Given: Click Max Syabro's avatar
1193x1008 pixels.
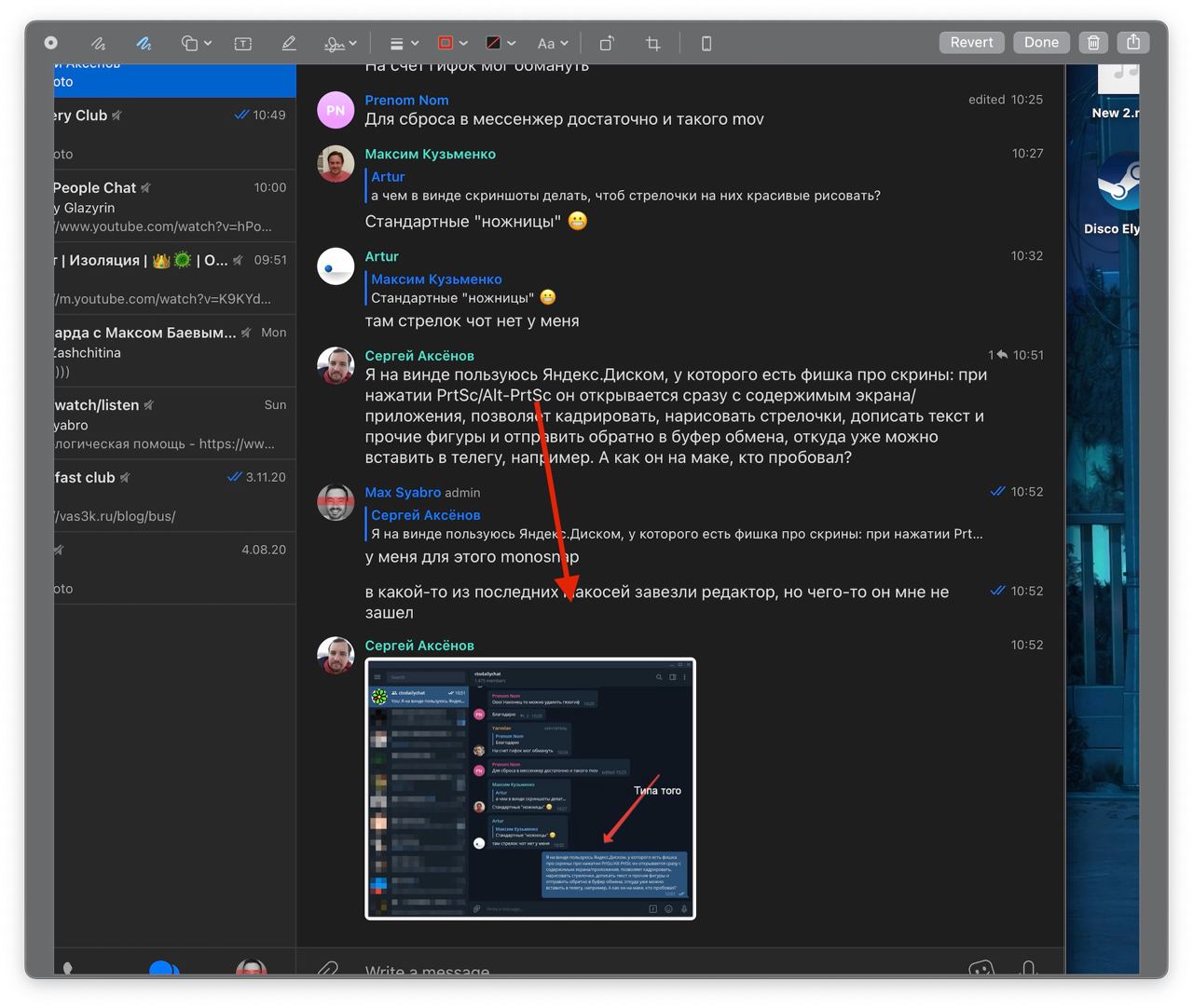Looking at the screenshot, I should tap(336, 502).
